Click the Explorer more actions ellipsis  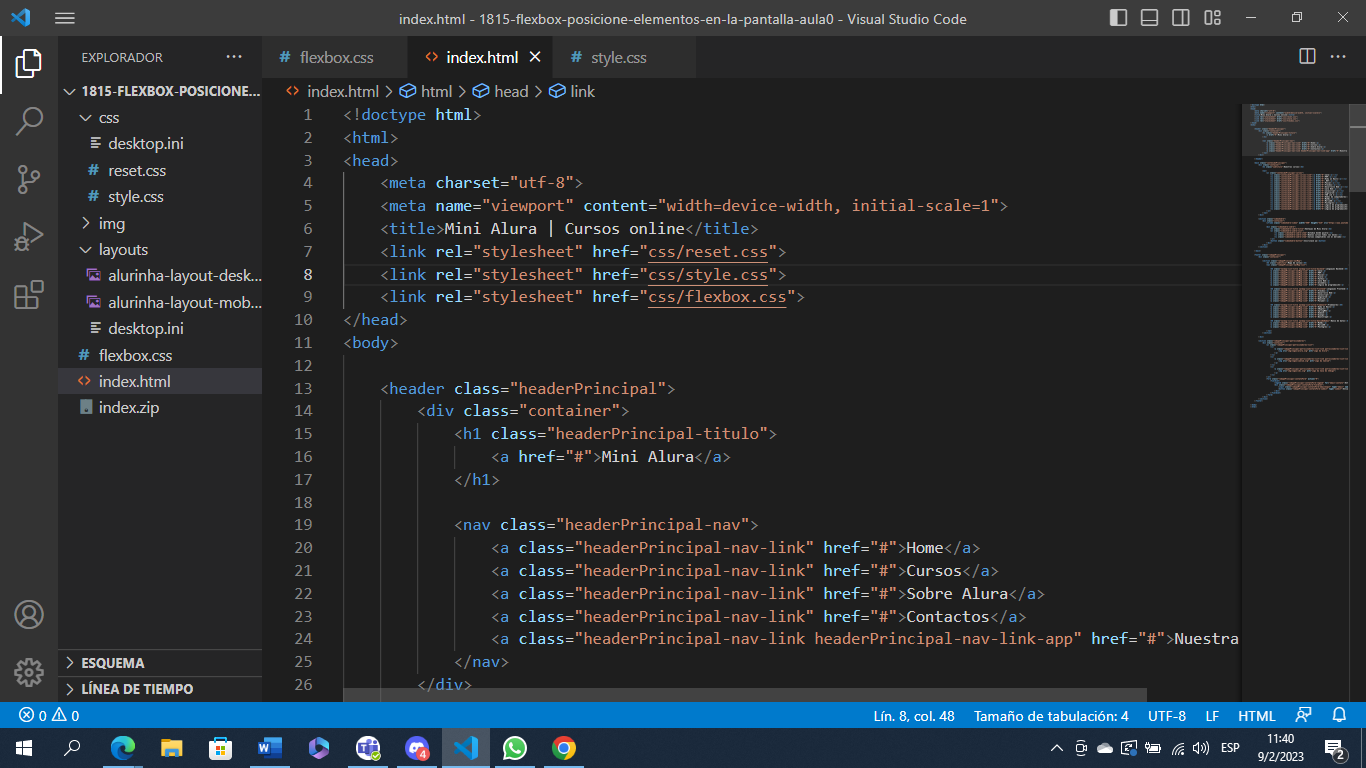pyautogui.click(x=234, y=57)
